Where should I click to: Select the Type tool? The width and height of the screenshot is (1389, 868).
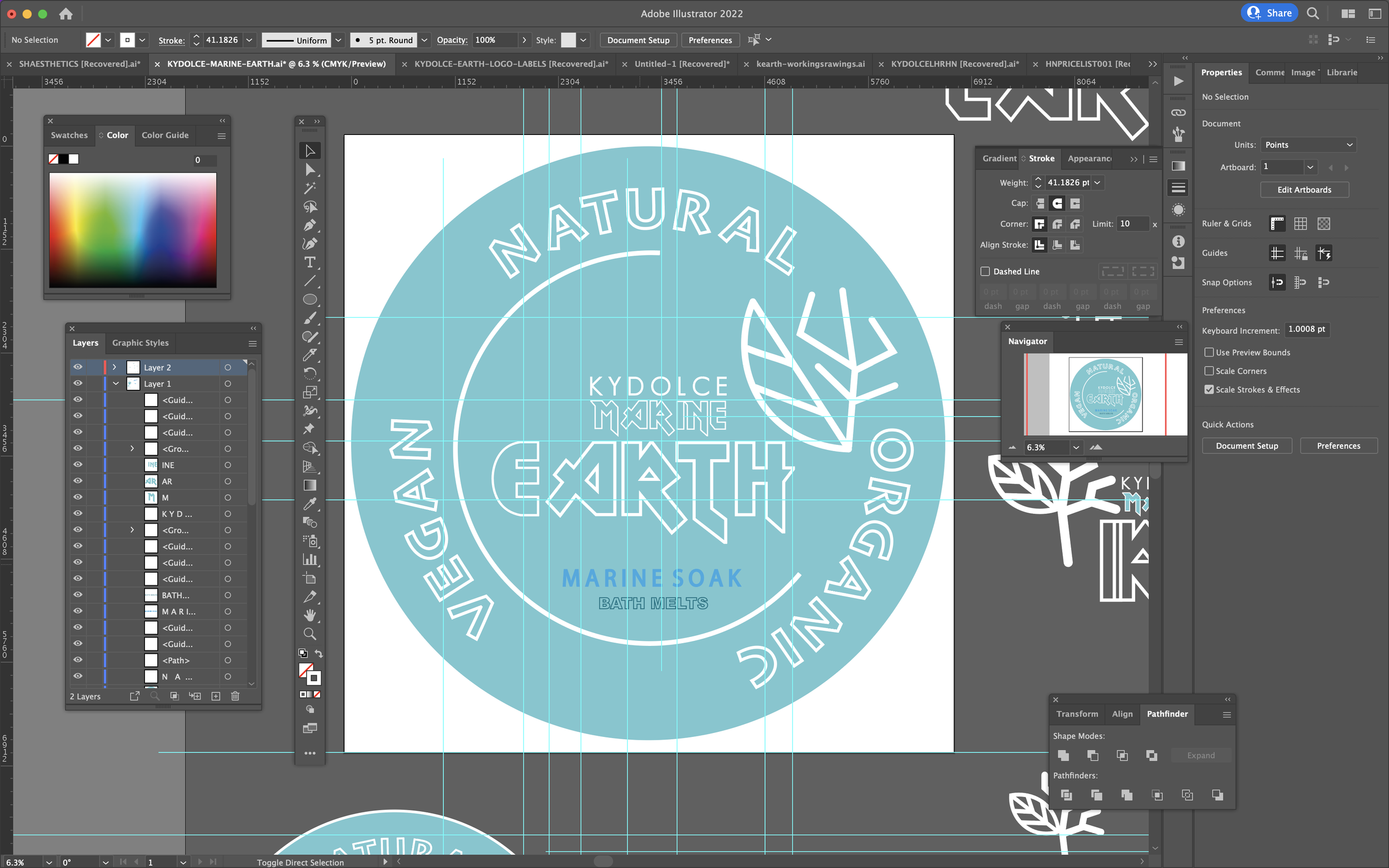[x=309, y=262]
